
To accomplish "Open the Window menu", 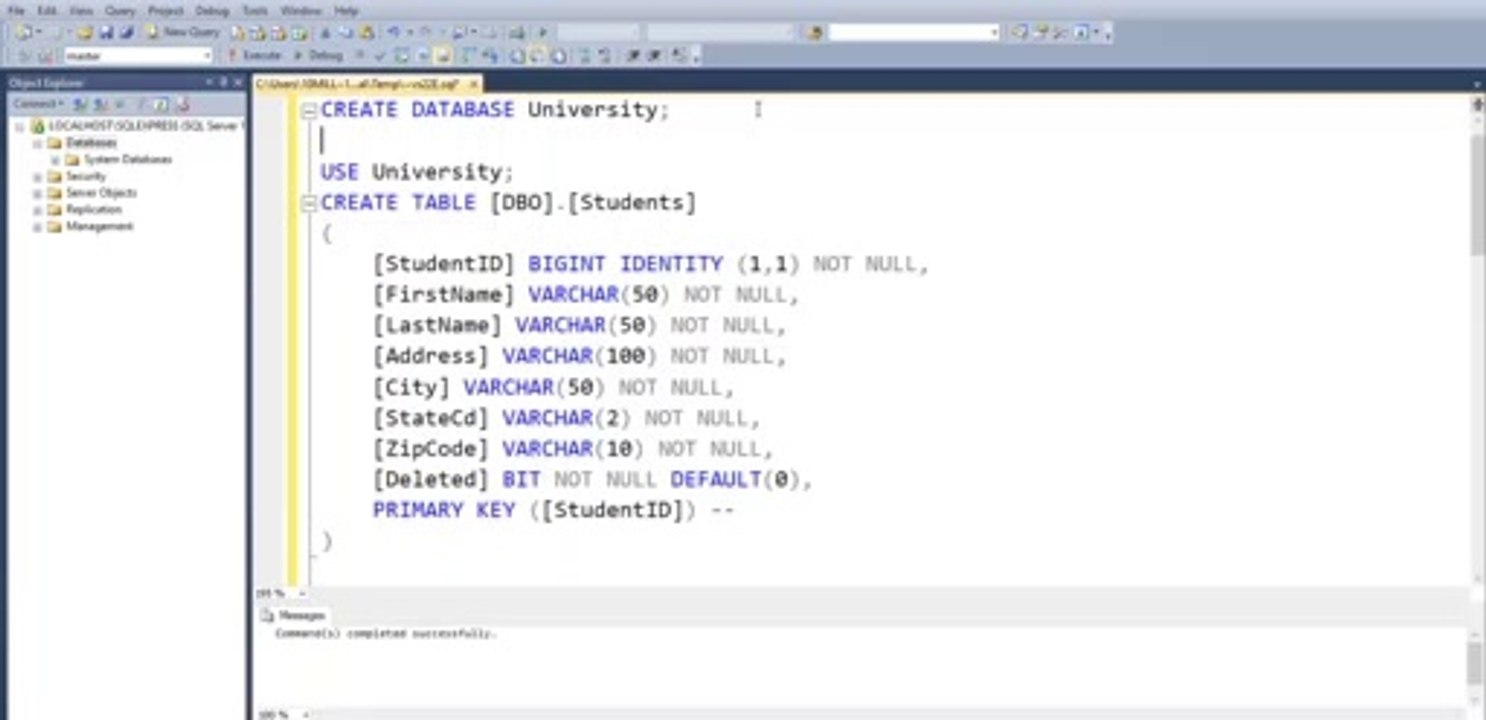I will pyautogui.click(x=301, y=10).
